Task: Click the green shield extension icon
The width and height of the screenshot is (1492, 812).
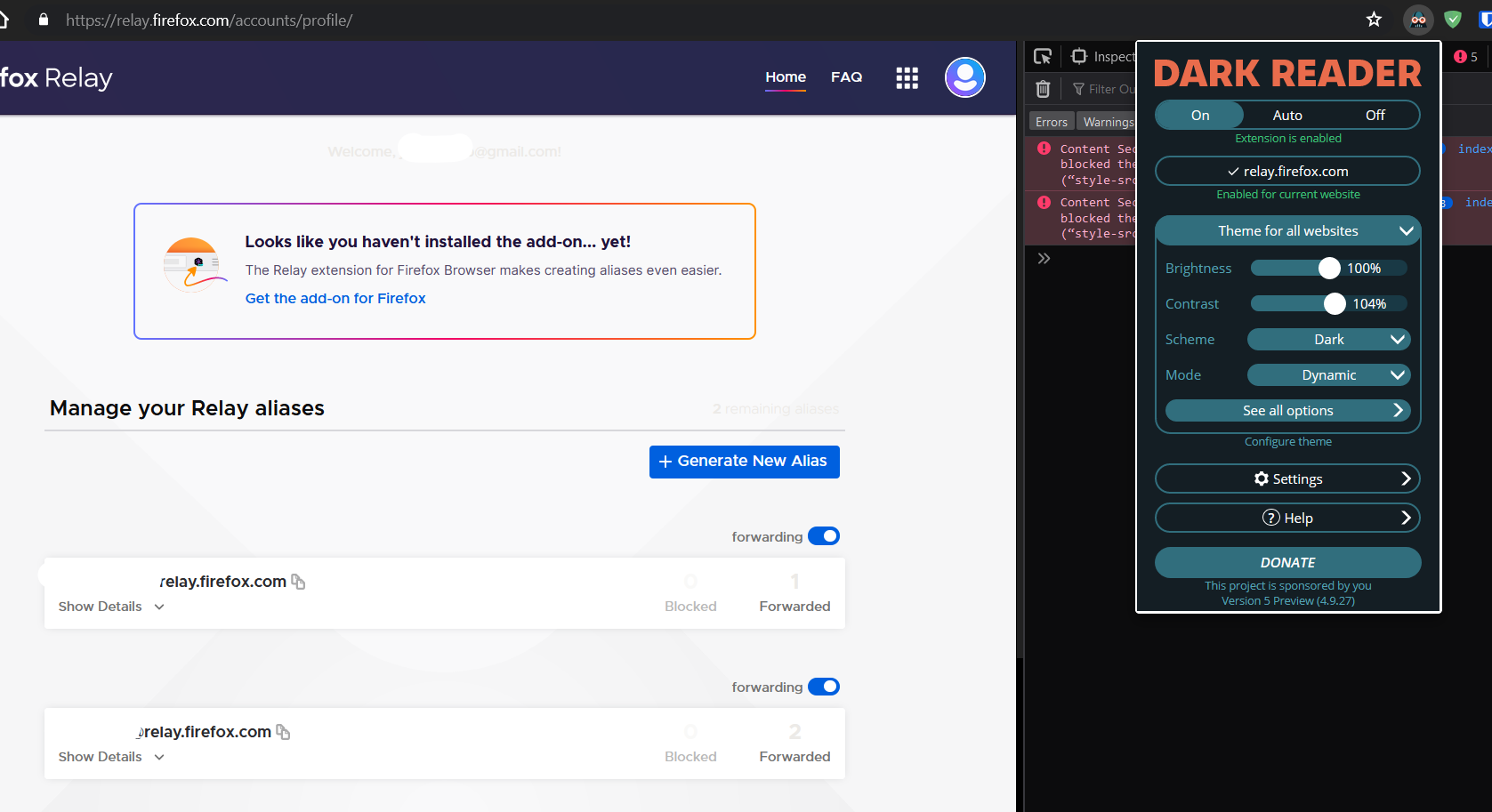Action: coord(1453,20)
